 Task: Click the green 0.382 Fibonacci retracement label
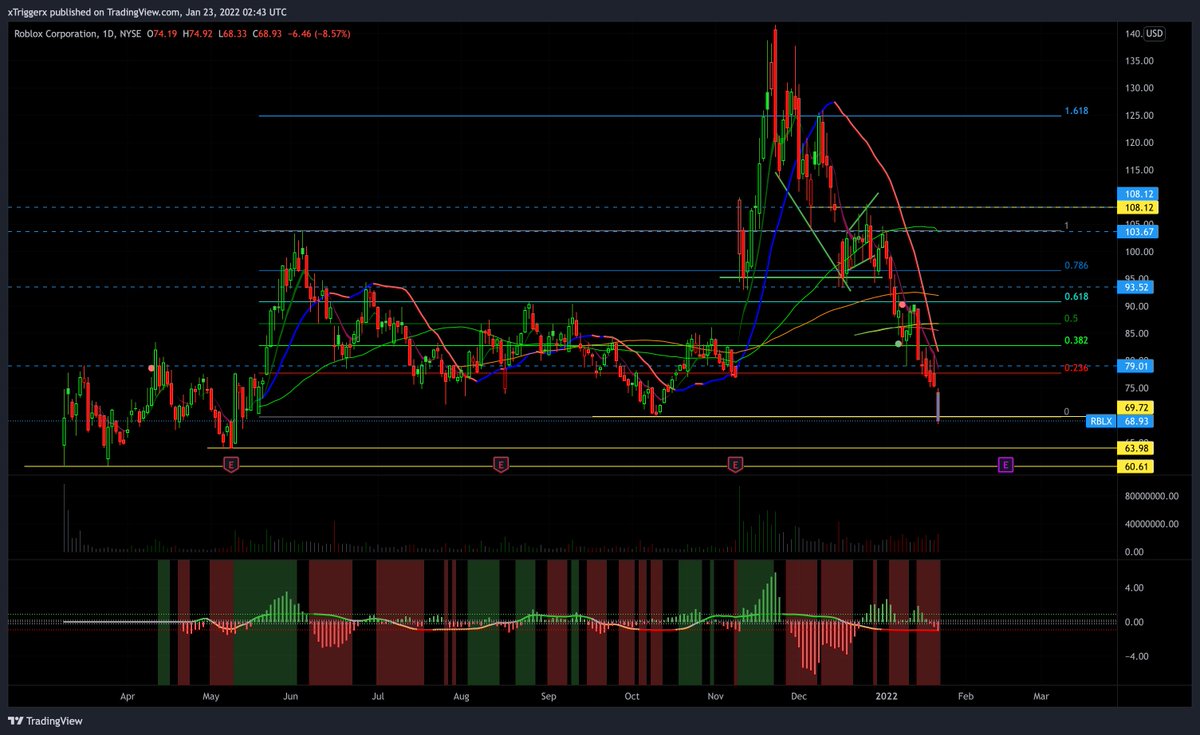[x=1078, y=340]
